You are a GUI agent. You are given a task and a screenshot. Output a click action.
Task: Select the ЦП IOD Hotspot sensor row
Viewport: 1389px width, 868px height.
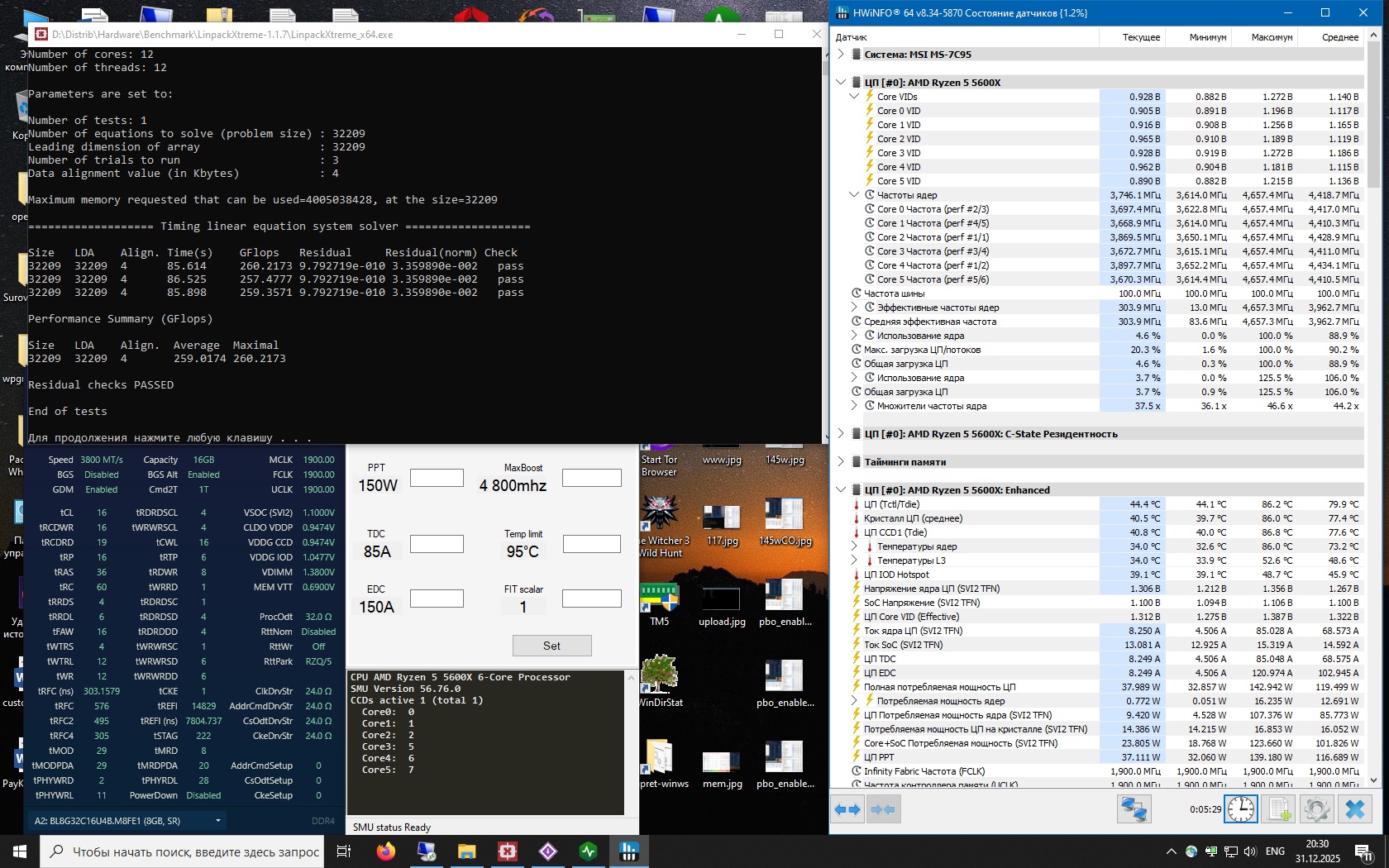pyautogui.click(x=1099, y=575)
